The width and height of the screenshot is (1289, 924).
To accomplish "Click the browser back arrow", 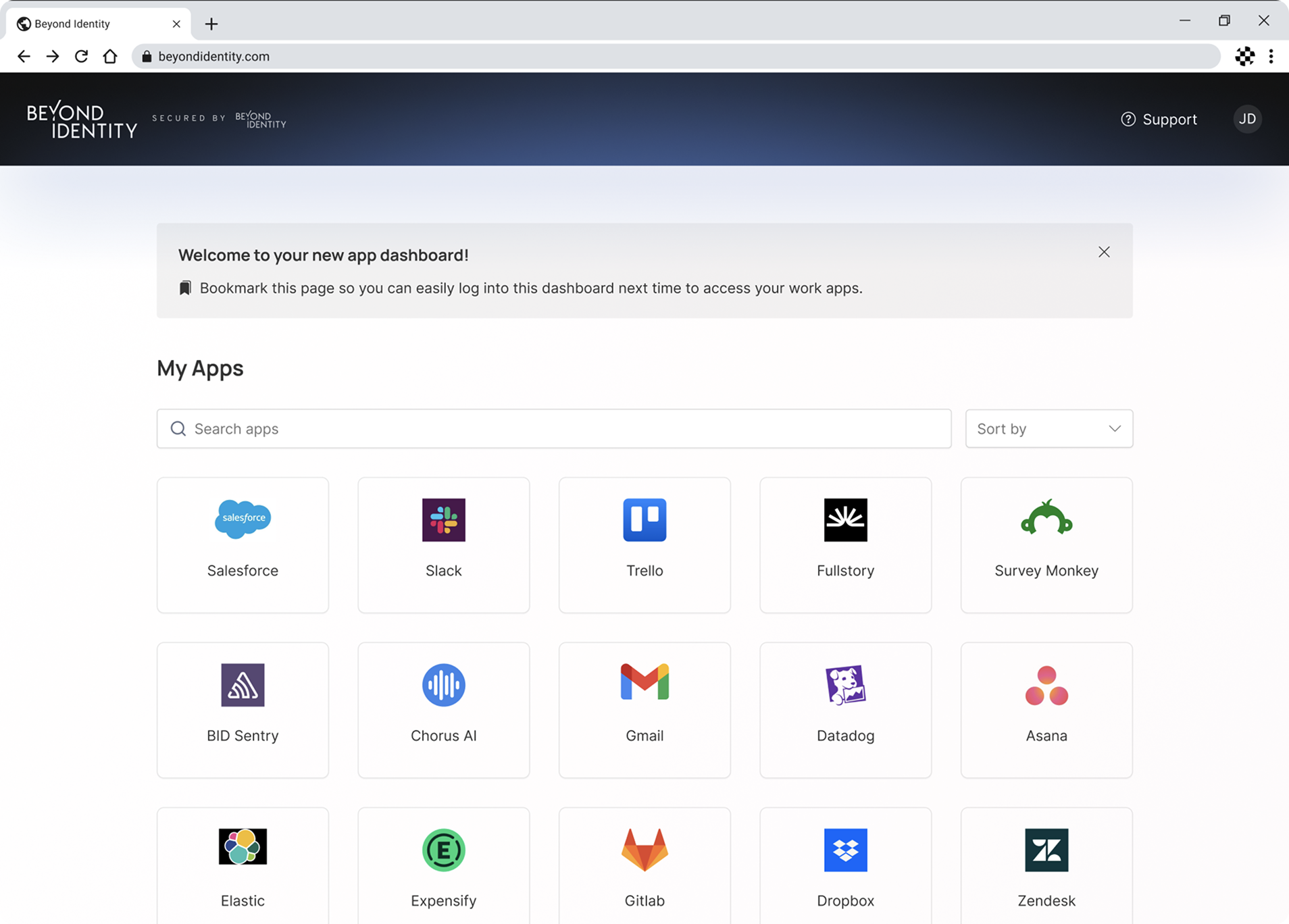I will (x=24, y=56).
